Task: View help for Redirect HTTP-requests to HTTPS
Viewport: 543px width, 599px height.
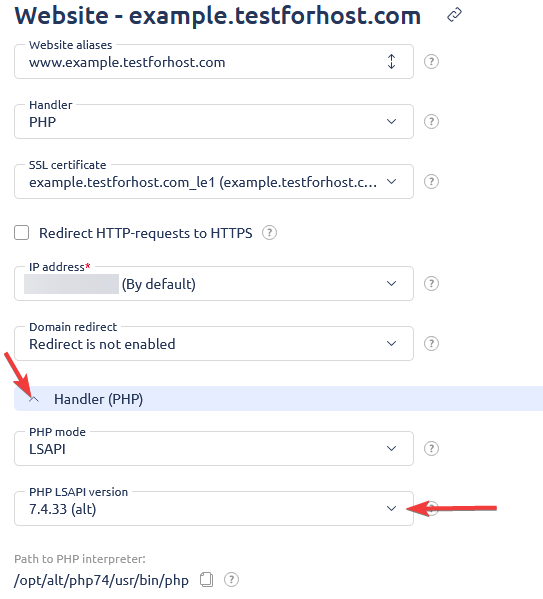Action: 269,233
